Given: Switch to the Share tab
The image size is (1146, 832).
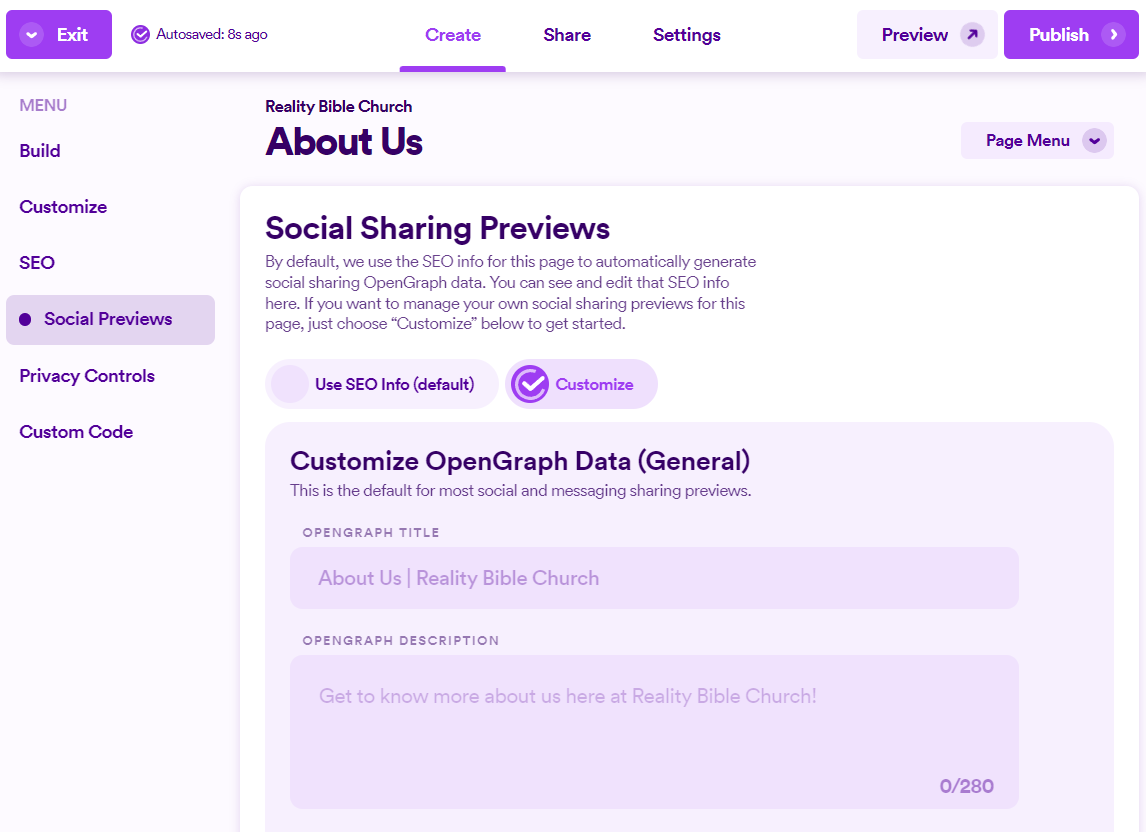Looking at the screenshot, I should tap(566, 34).
